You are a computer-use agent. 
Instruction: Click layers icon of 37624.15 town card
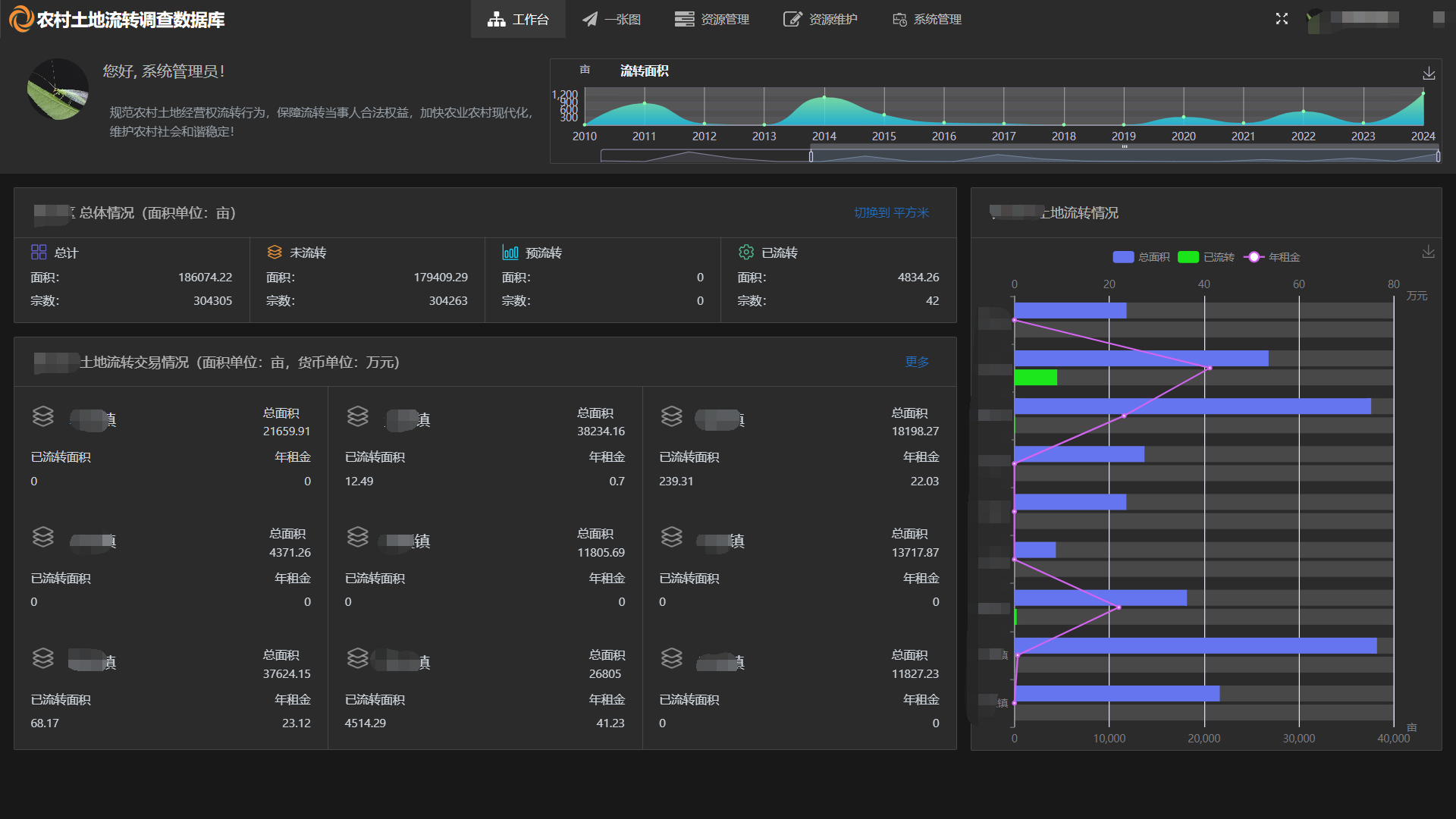43,658
